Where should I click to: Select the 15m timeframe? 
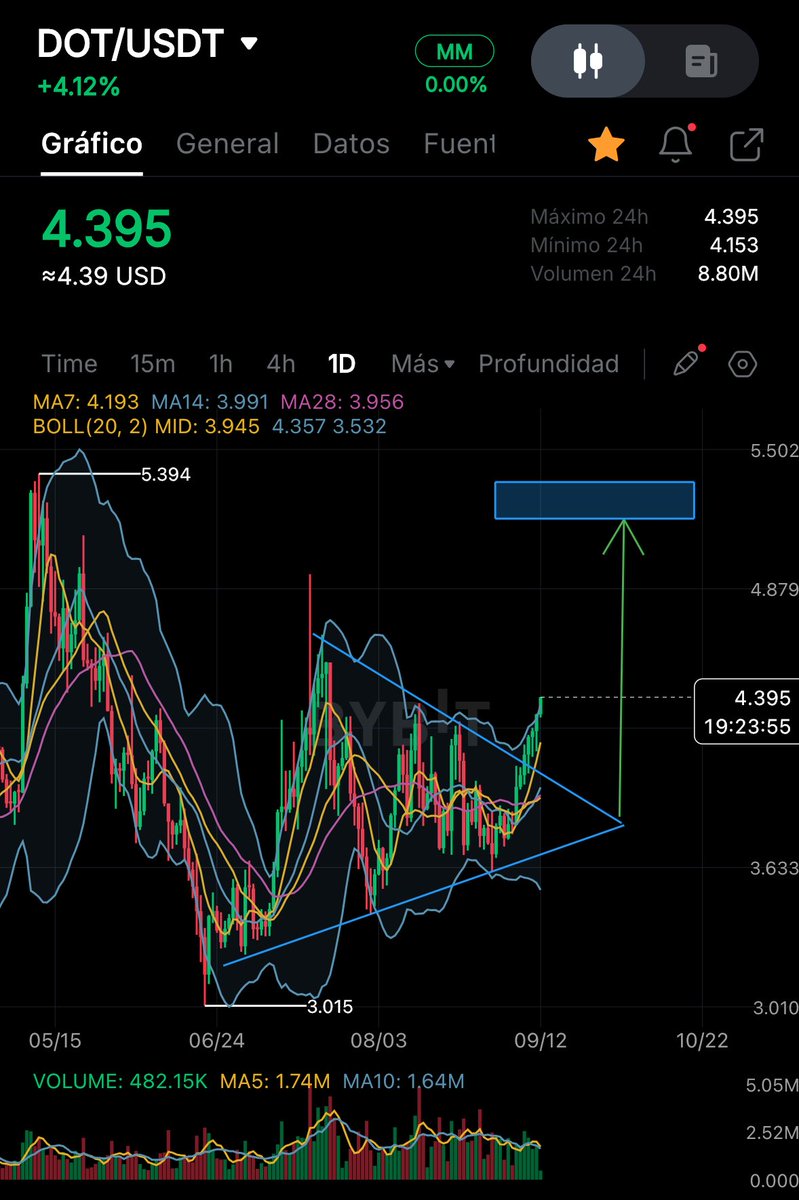tap(152, 363)
